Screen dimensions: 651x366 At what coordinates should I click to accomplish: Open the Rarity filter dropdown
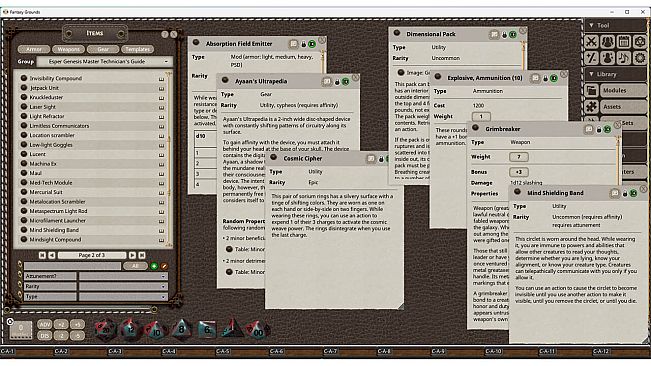(x=123, y=286)
